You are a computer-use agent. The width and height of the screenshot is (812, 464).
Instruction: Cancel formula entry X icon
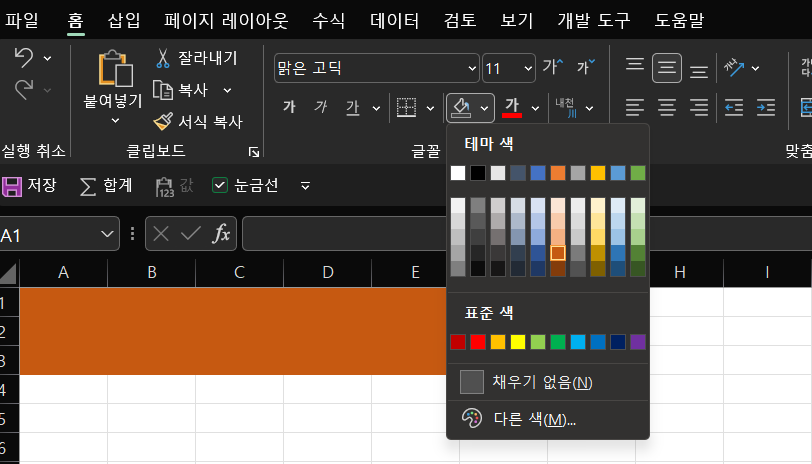[x=161, y=234]
